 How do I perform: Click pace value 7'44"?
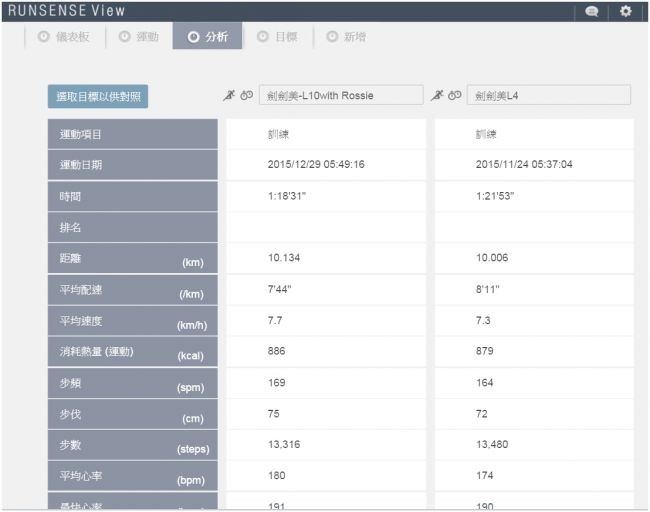coord(279,289)
